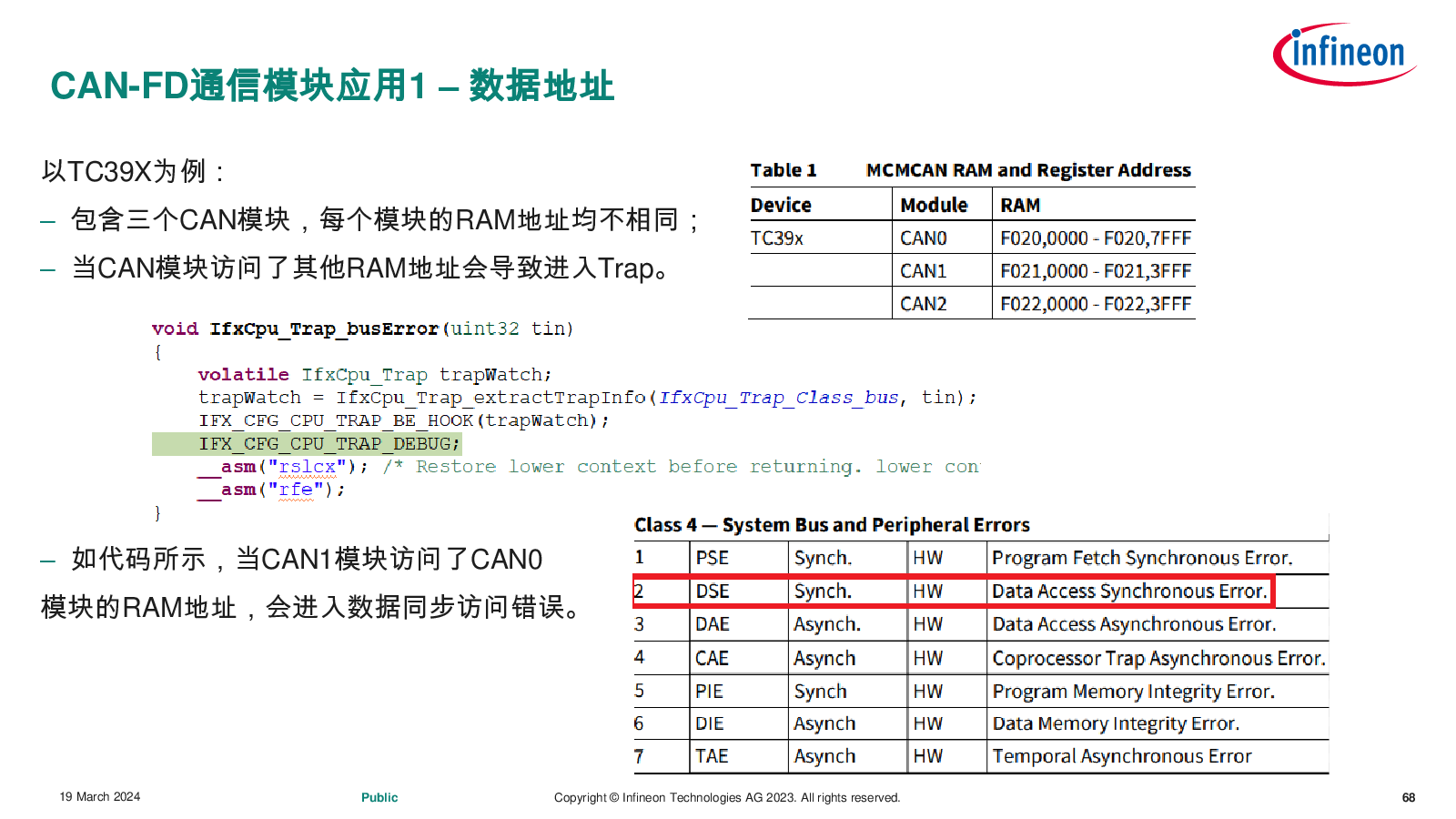Click the 'CAN2' module cell
1456x819 pixels.
tap(924, 304)
